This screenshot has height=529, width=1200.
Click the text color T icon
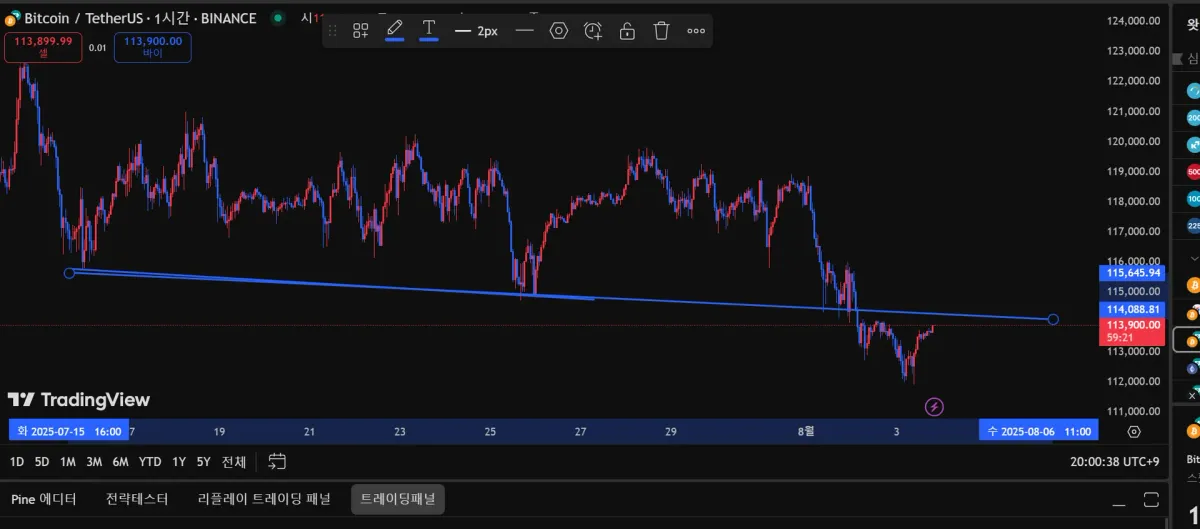point(429,30)
